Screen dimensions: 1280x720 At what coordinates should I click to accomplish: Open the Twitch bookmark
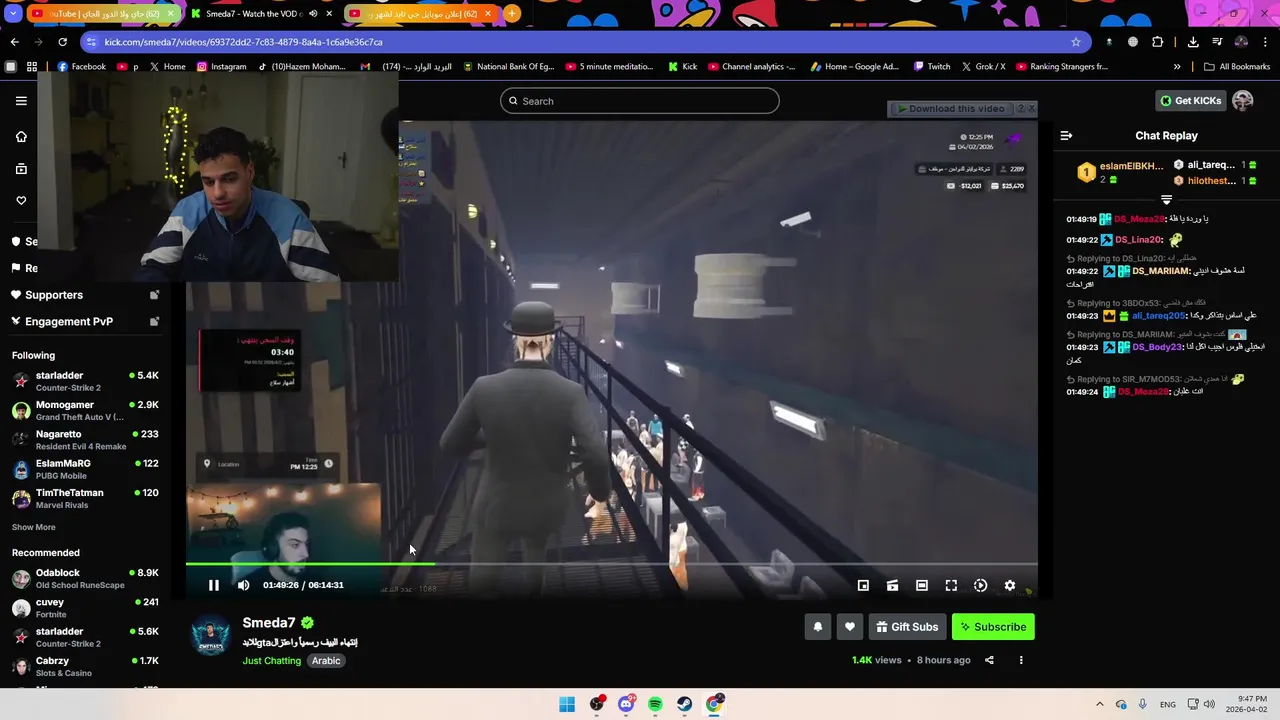(x=932, y=67)
